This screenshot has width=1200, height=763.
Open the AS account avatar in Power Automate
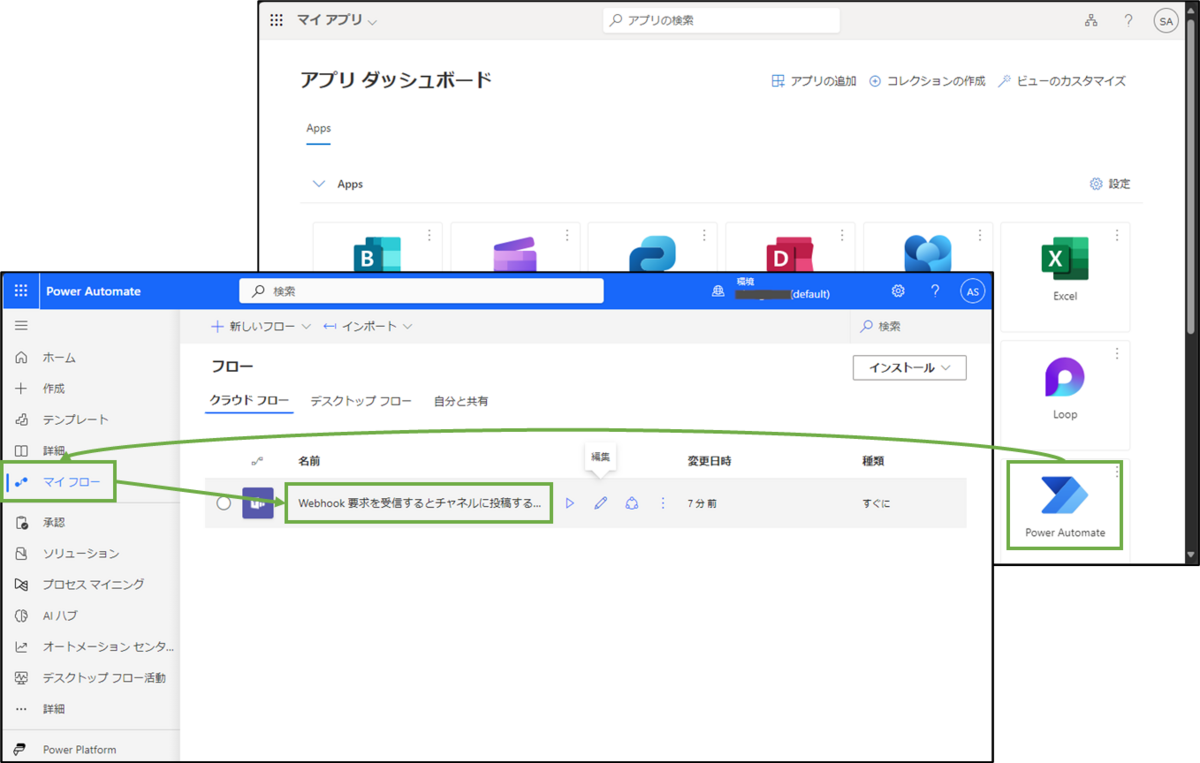pyautogui.click(x=972, y=291)
